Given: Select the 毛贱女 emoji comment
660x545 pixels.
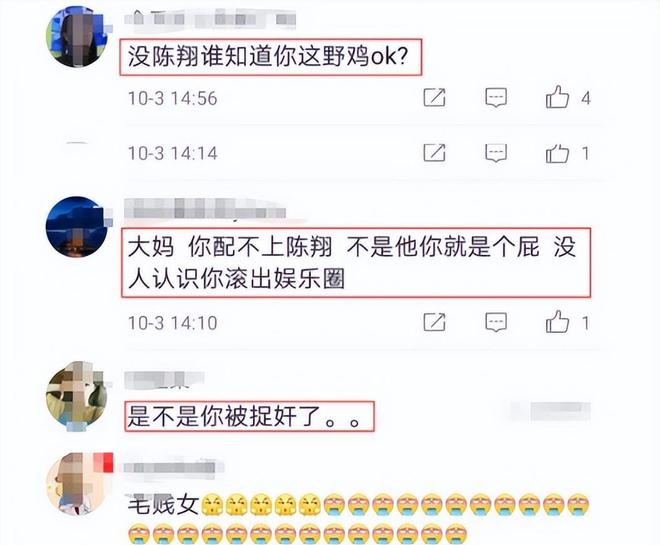Looking at the screenshot, I should [x=359, y=518].
